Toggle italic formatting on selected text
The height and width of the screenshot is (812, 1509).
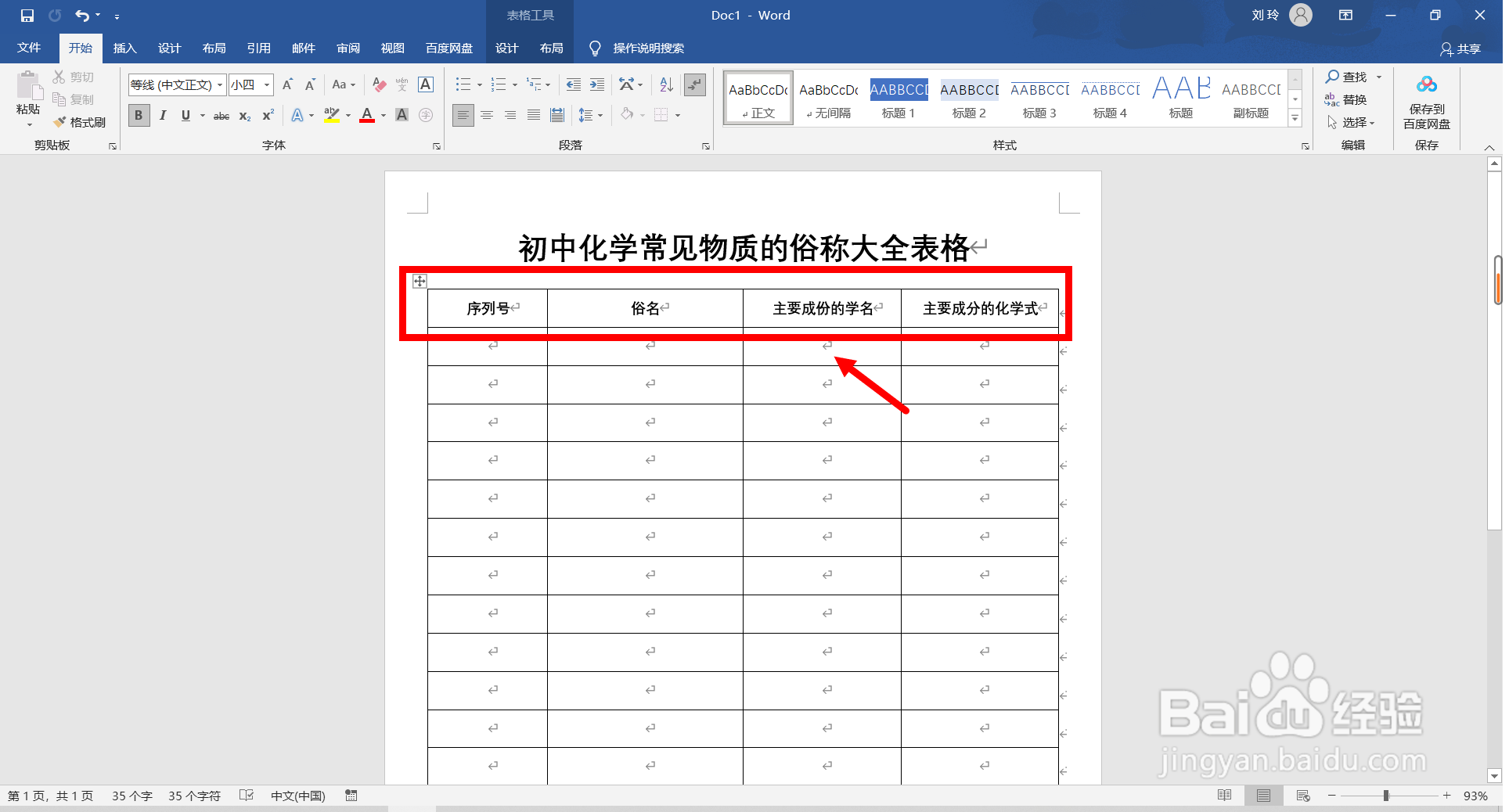point(162,115)
